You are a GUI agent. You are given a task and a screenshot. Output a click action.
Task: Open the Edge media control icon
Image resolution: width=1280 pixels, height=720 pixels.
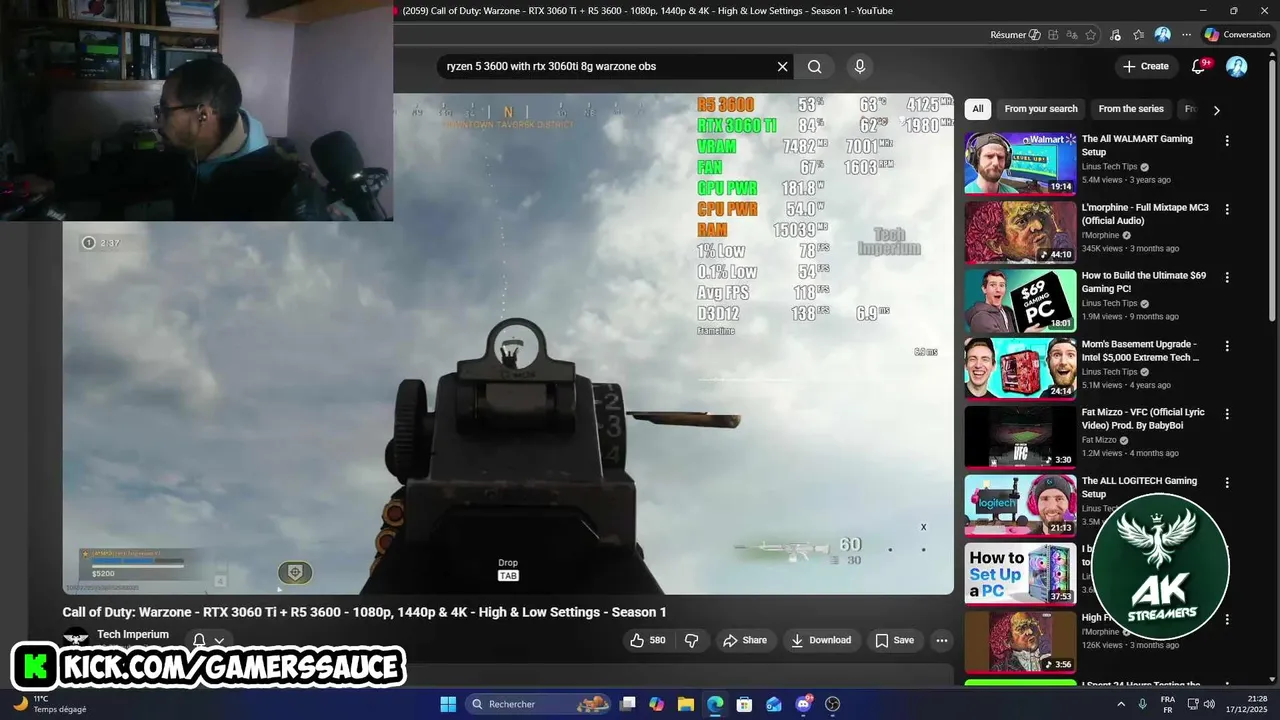(1115, 35)
